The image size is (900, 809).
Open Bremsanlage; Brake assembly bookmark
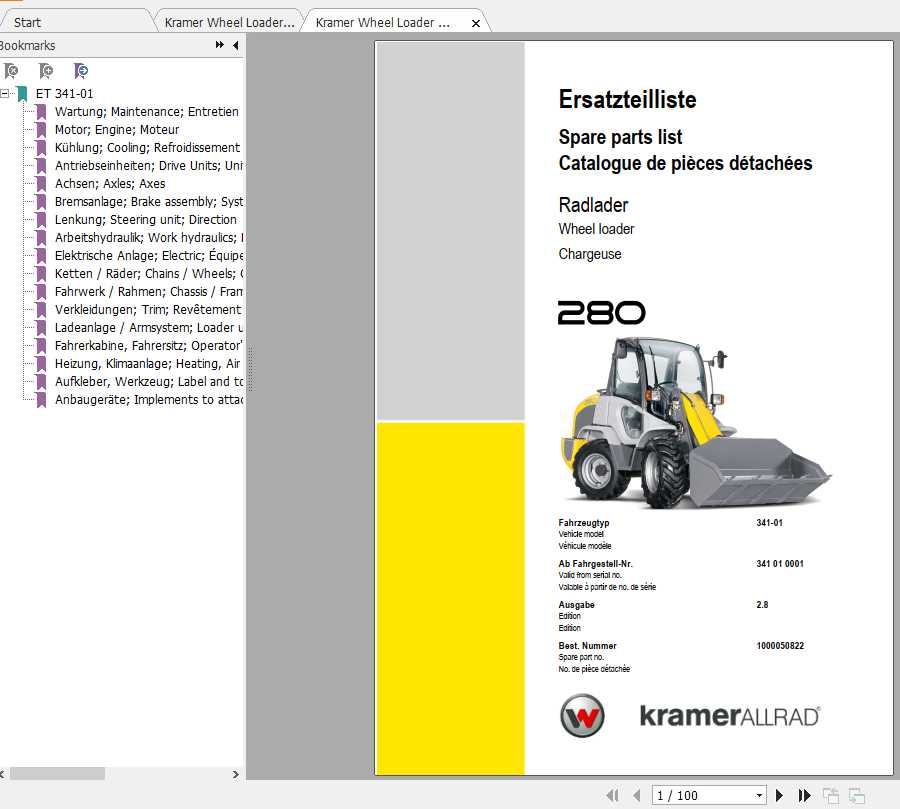(x=149, y=202)
